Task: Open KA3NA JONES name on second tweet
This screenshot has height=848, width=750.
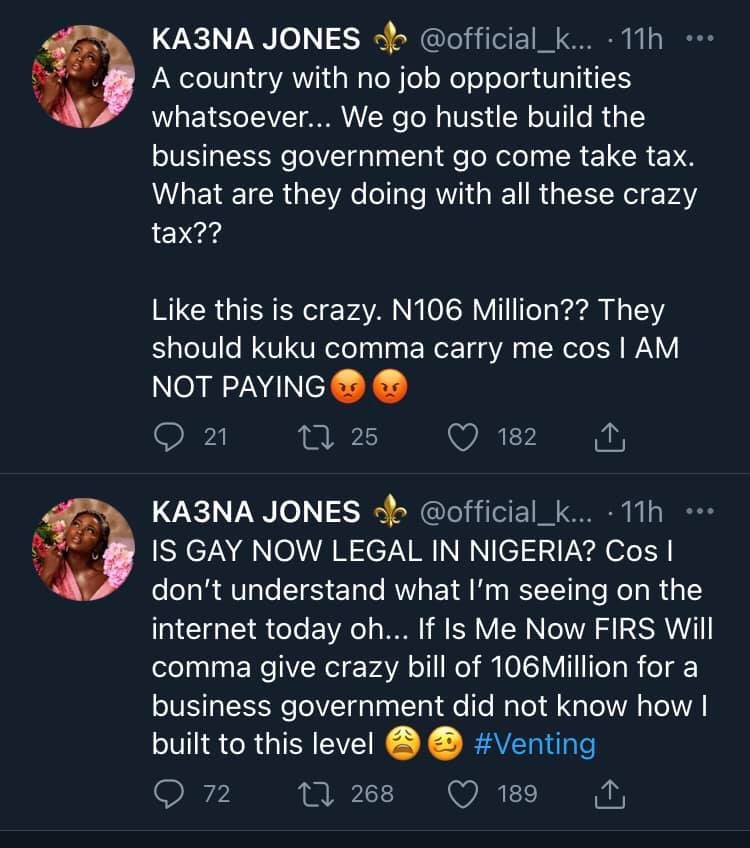Action: pos(256,512)
